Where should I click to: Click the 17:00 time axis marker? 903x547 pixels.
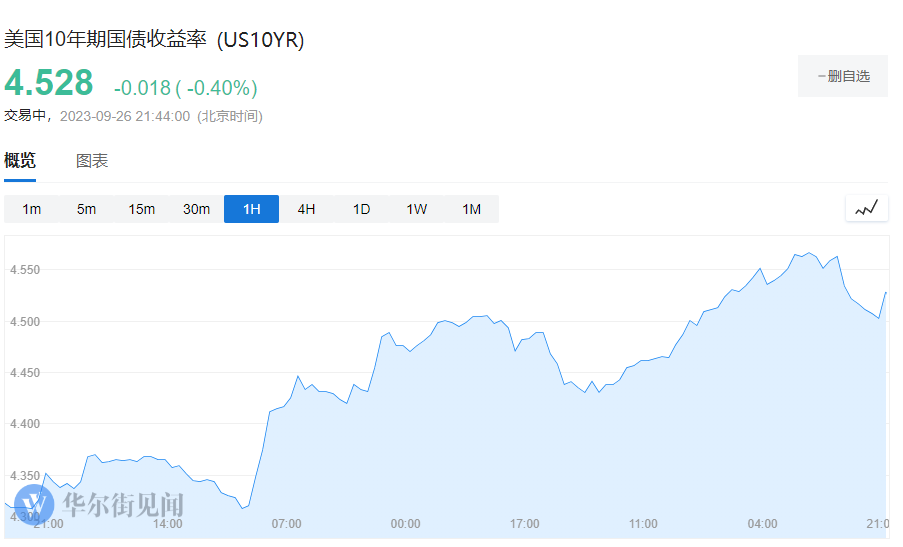(524, 524)
